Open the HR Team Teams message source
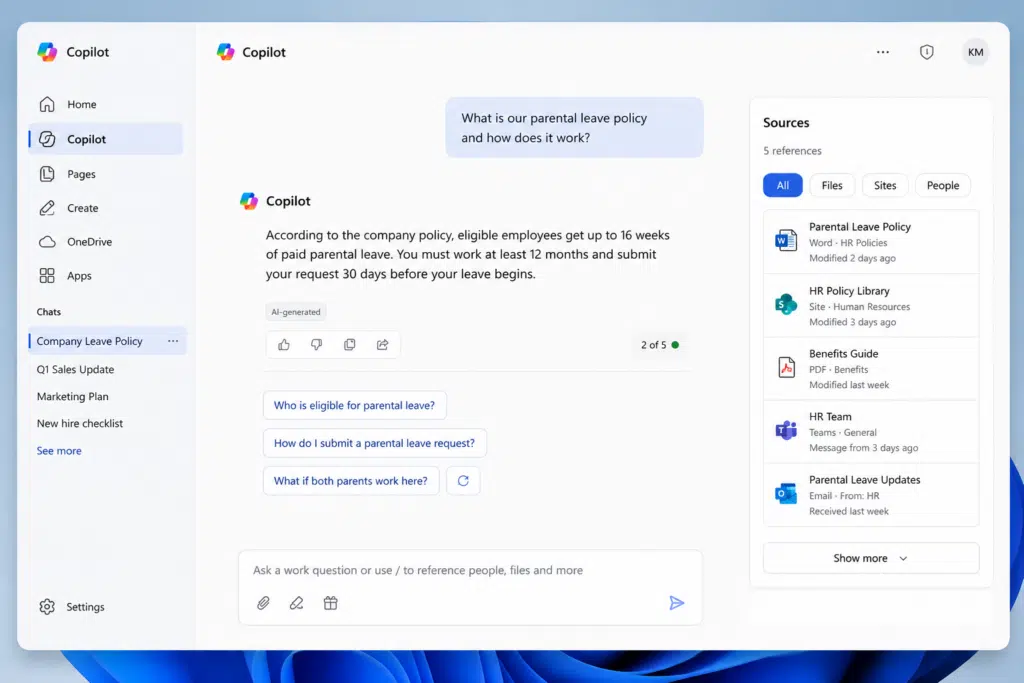Viewport: 1024px width, 683px height. (871, 432)
